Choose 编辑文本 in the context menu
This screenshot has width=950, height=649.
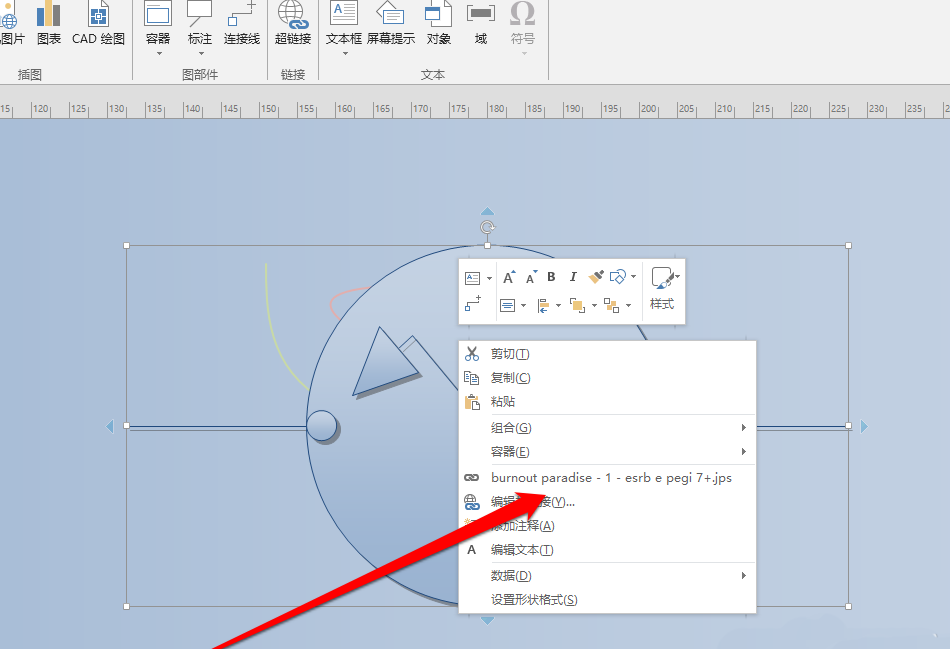(x=520, y=550)
